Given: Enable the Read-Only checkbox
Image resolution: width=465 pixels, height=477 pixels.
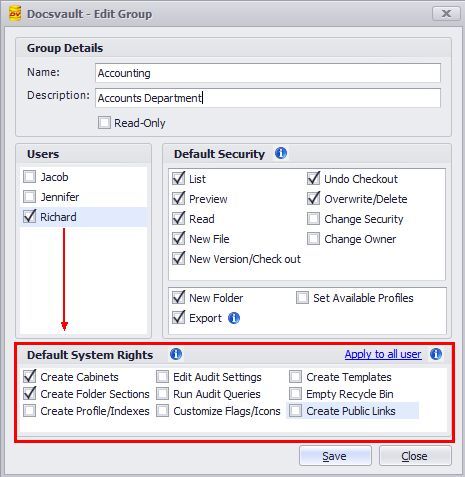Looking at the screenshot, I should click(x=104, y=123).
